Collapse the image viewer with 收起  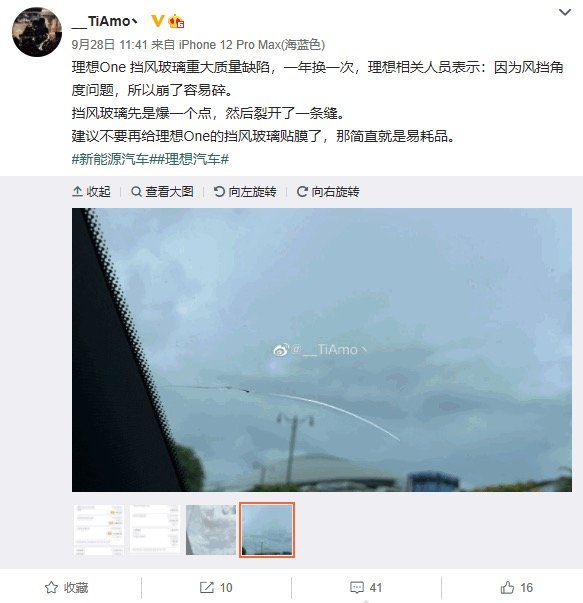click(x=92, y=192)
